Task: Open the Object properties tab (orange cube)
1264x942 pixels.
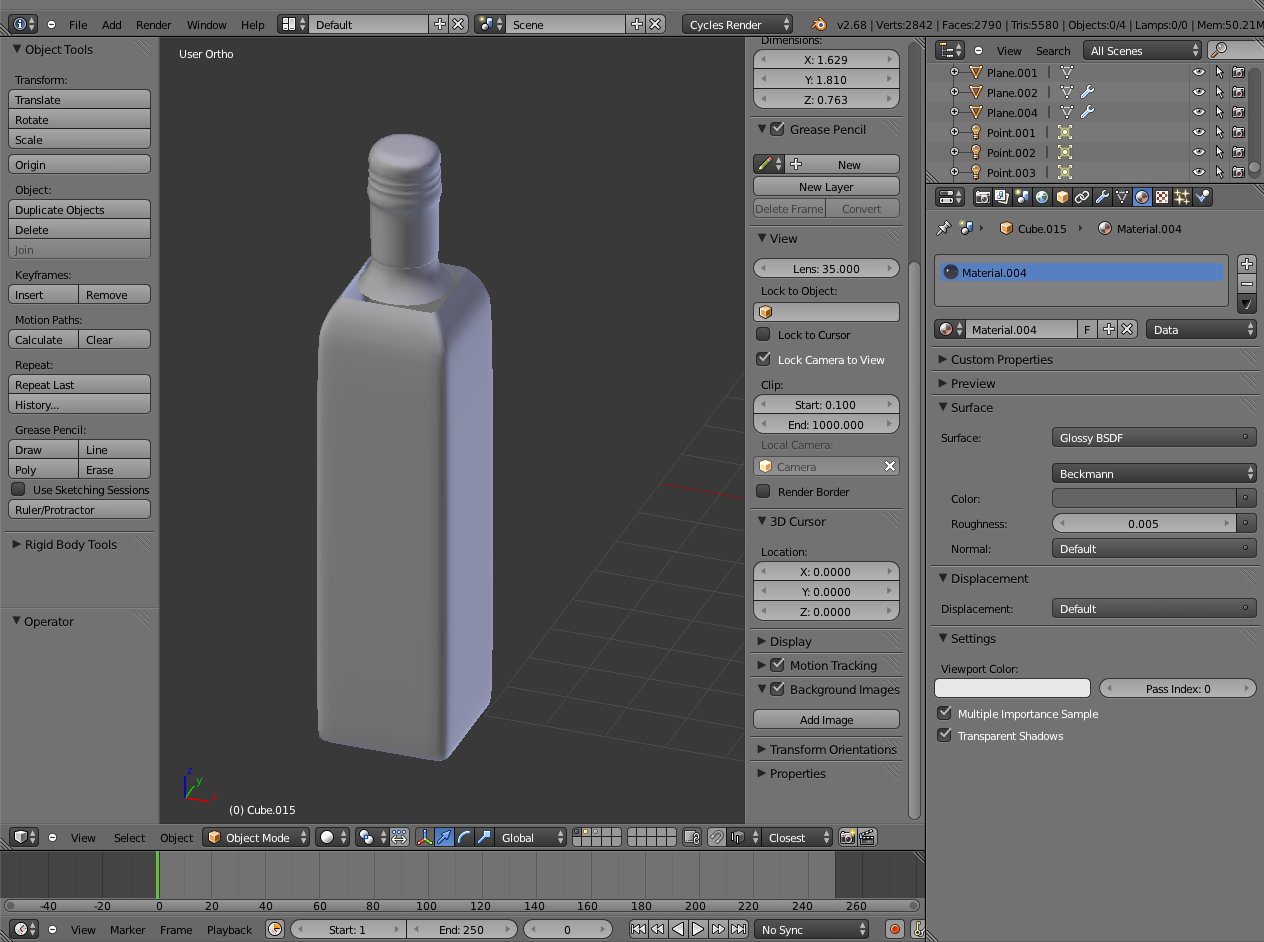Action: [1062, 197]
